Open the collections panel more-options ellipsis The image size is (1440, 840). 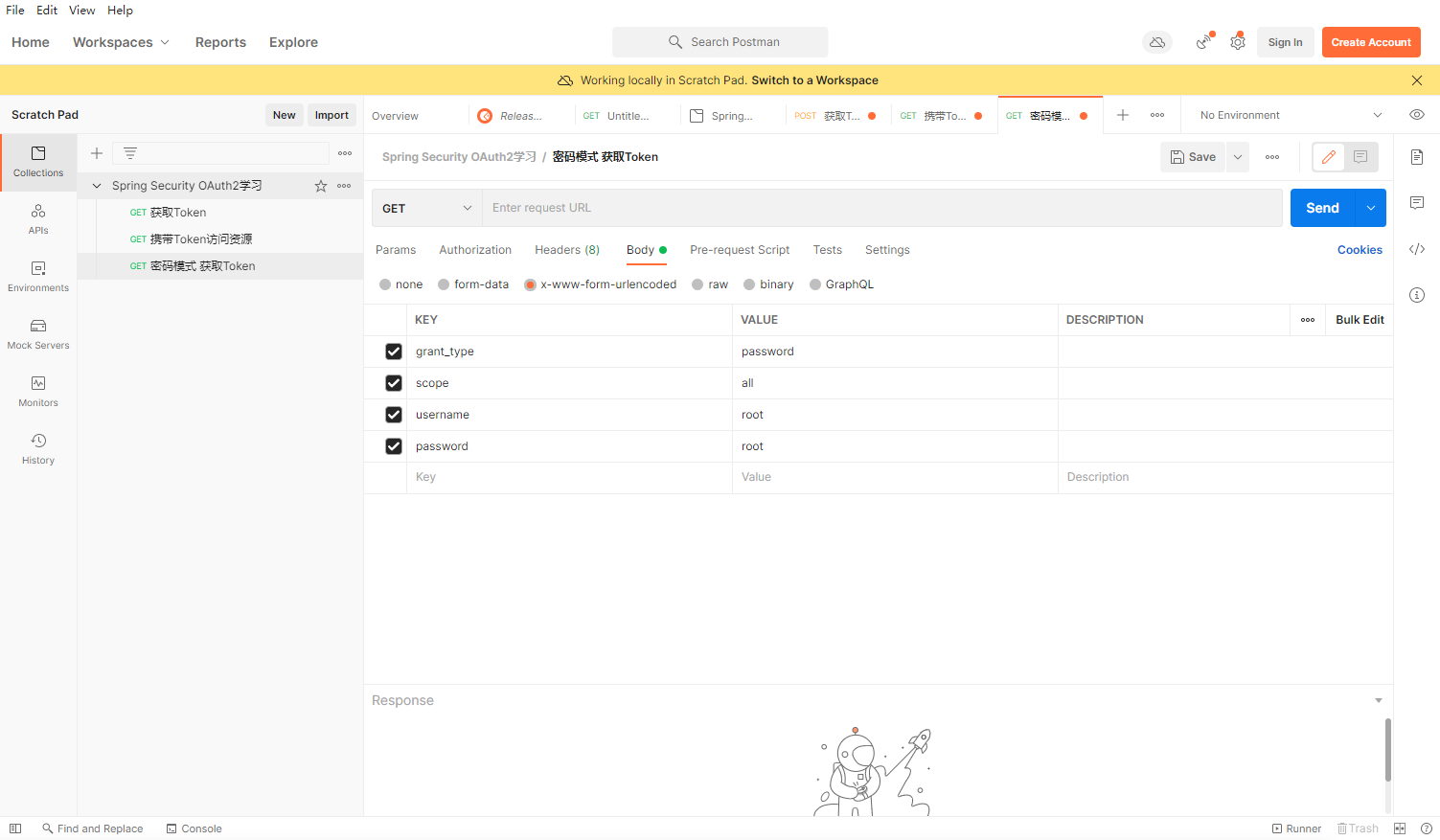pyautogui.click(x=345, y=153)
